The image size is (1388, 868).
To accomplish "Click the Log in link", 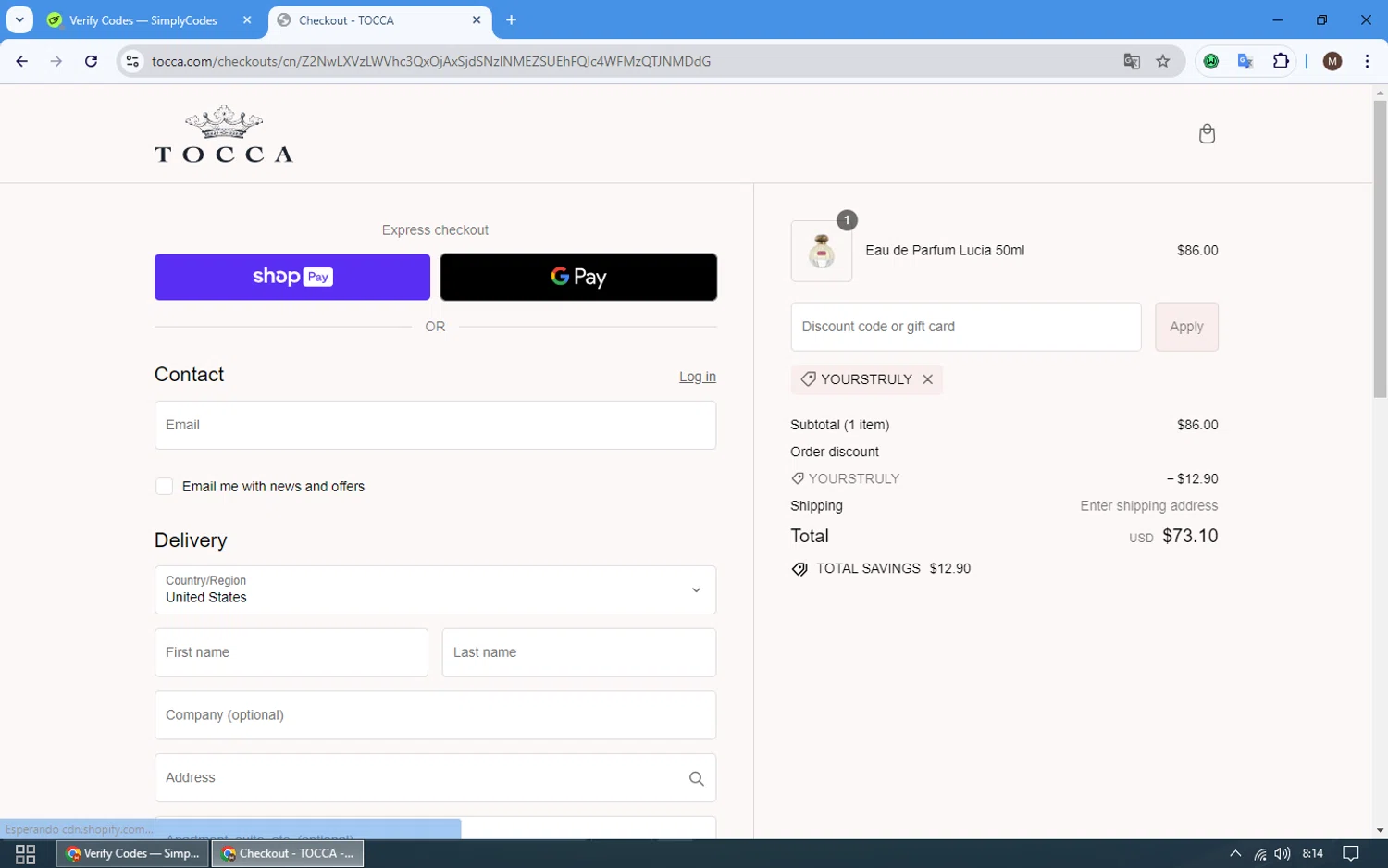I will tap(698, 377).
